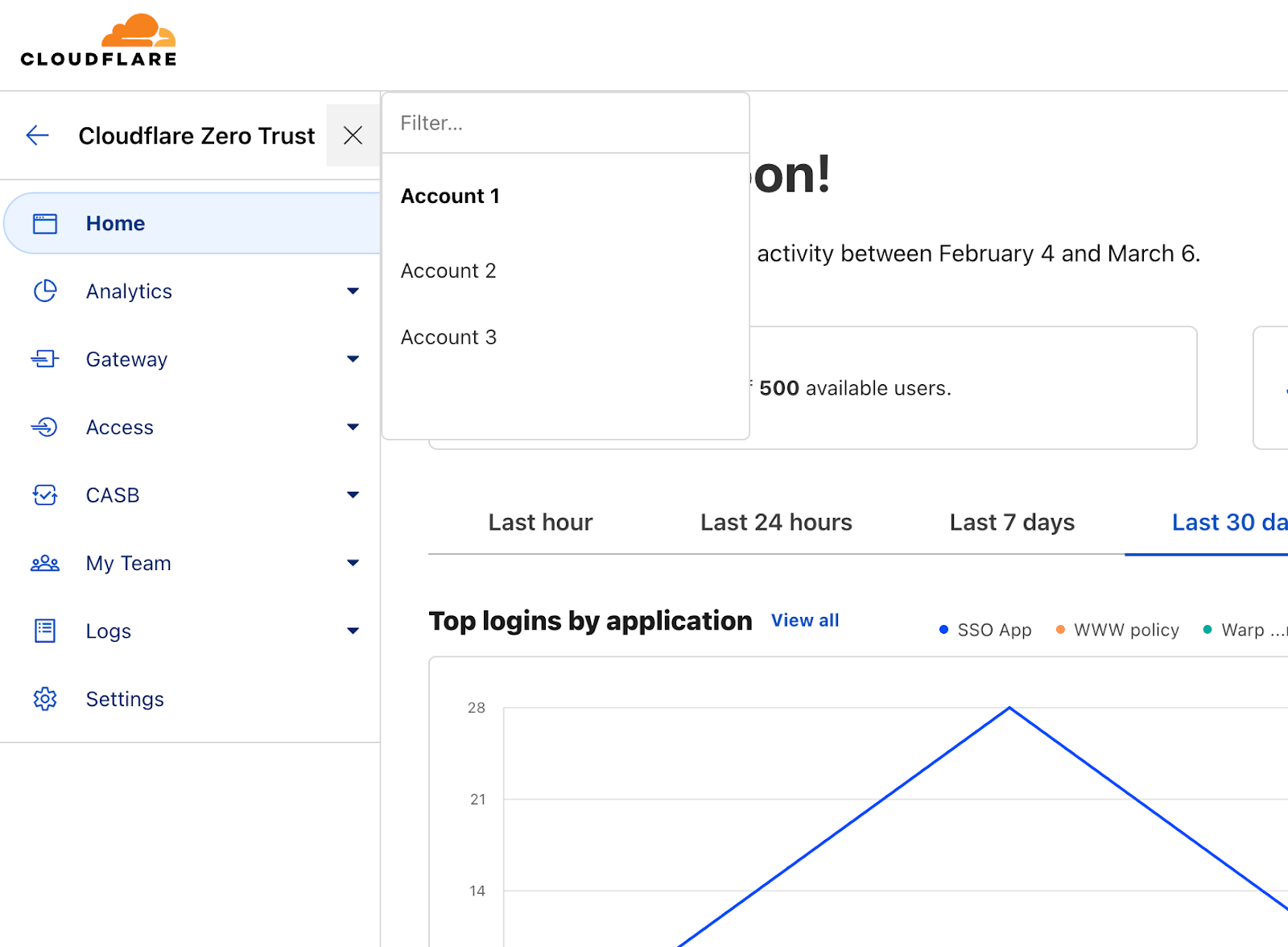Close the account selector with X
The width and height of the screenshot is (1288, 947).
tap(353, 135)
